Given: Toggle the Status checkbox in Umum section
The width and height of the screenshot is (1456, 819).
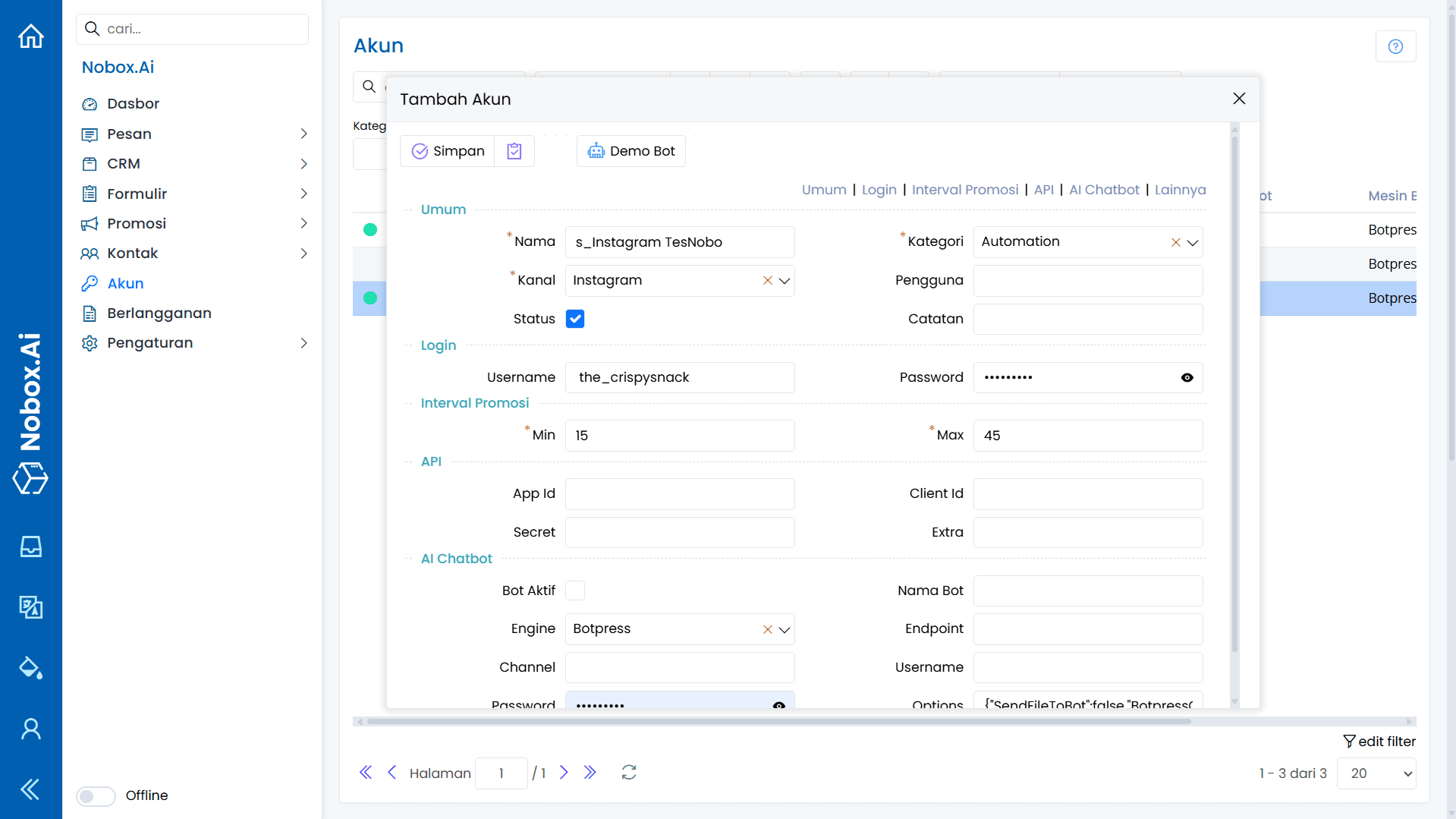Looking at the screenshot, I should (575, 318).
